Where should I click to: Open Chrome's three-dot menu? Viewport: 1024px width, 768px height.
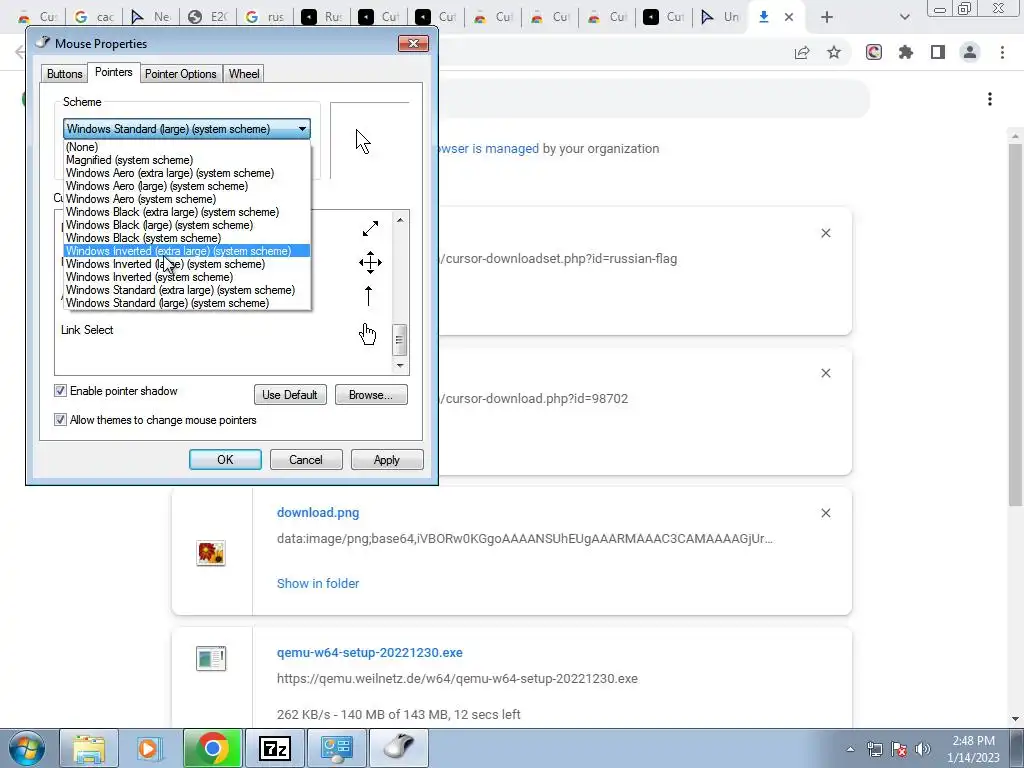[x=1002, y=52]
